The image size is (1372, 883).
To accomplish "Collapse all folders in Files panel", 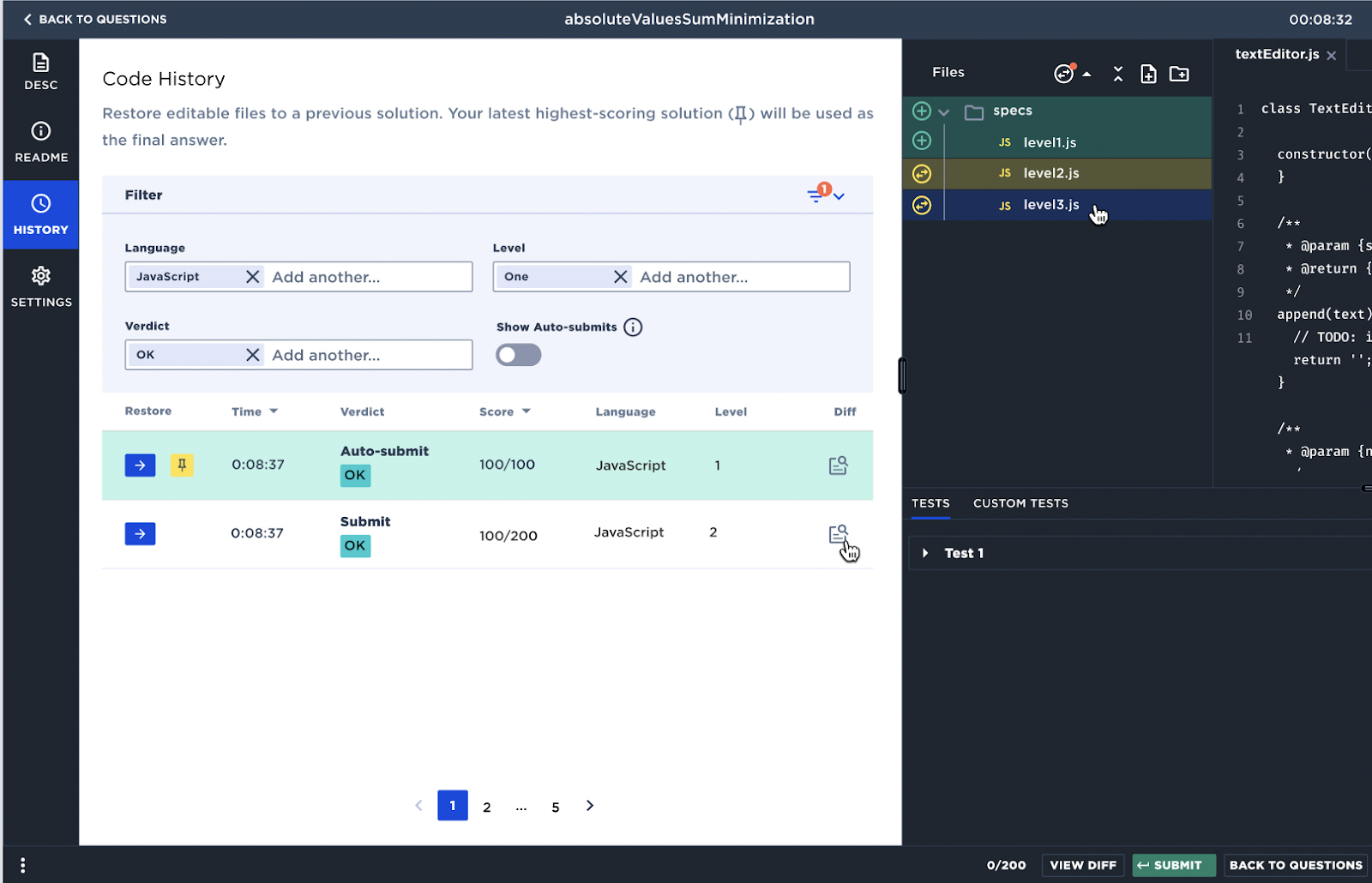I will click(1118, 74).
